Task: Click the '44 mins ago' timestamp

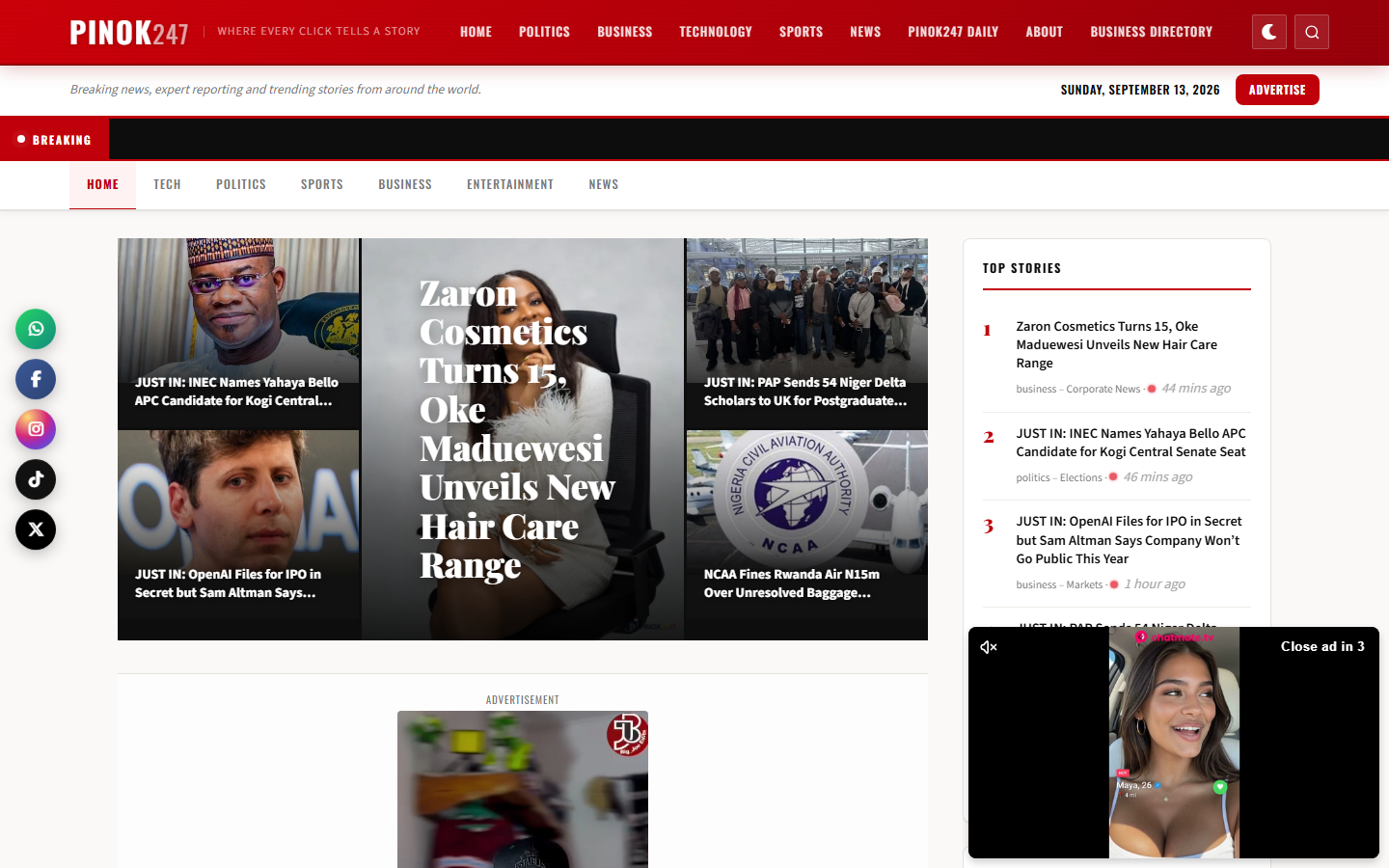Action: point(1196,388)
